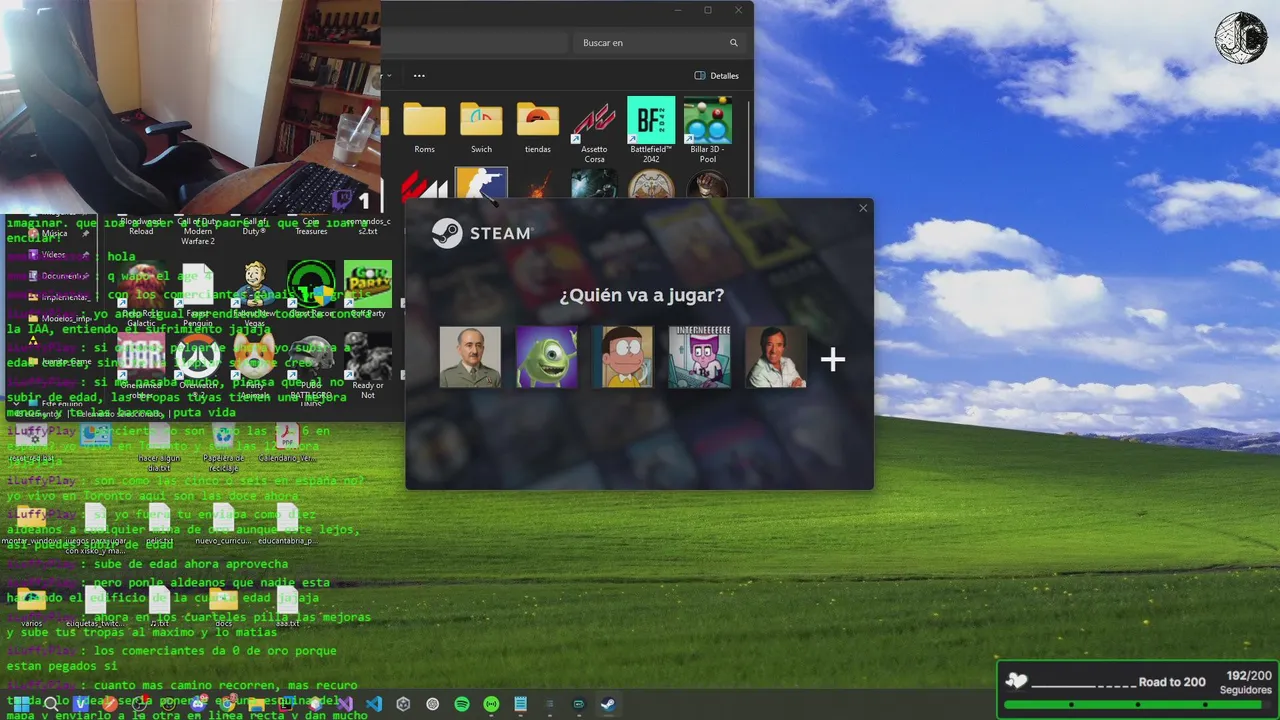This screenshot has width=1280, height=720.
Task: Expand the dropdown chevron beside three-dots menu
Action: 389,75
